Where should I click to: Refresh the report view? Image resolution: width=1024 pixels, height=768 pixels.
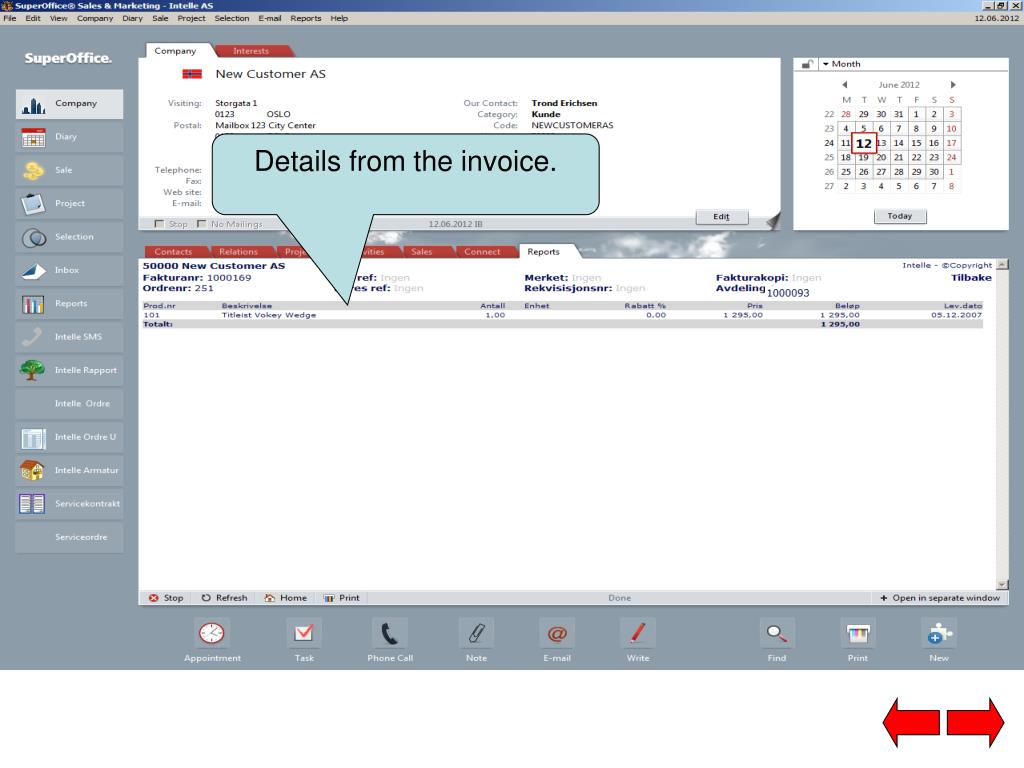pos(225,598)
